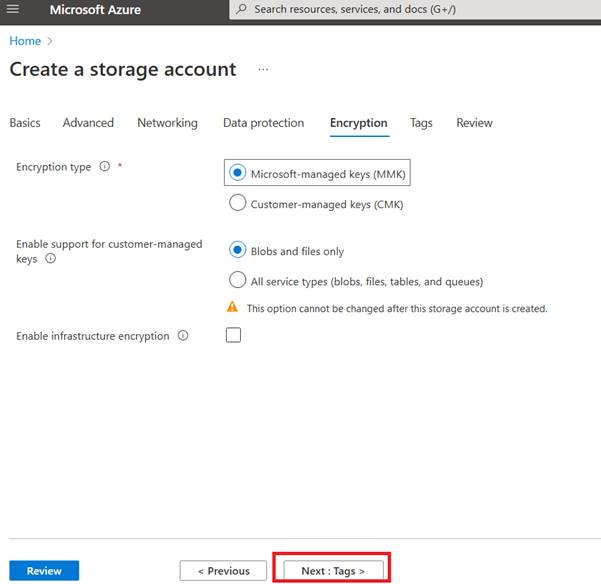Go back with the Previous button
601x584 pixels.
click(223, 571)
